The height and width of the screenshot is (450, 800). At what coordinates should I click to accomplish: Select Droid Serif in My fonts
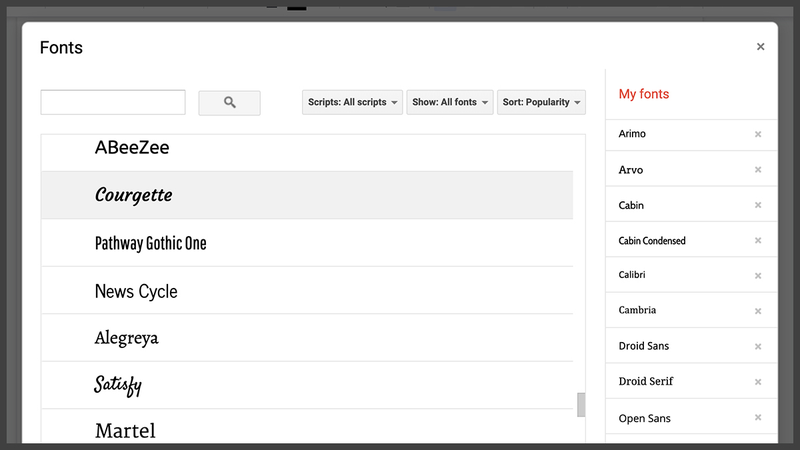coord(645,381)
